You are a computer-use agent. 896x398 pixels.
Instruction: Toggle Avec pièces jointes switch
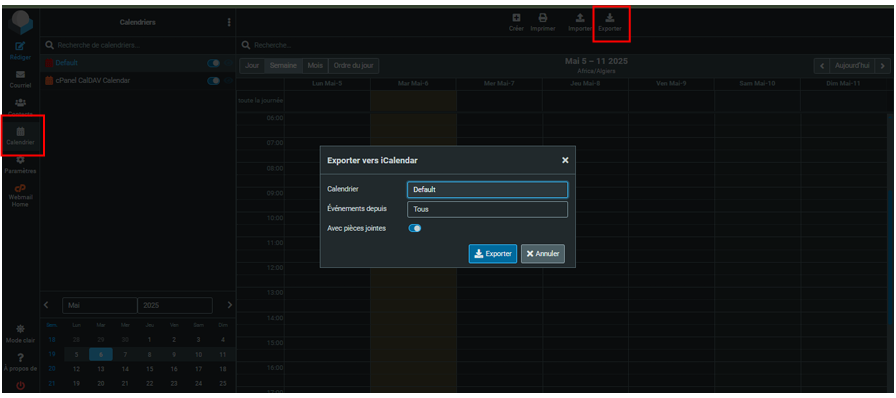tap(415, 228)
